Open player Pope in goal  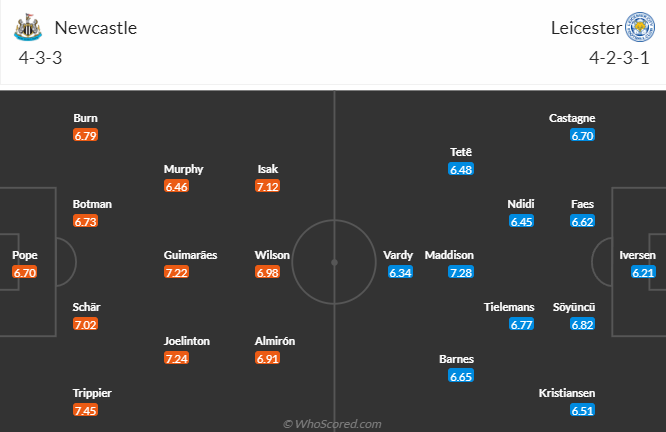(25, 255)
